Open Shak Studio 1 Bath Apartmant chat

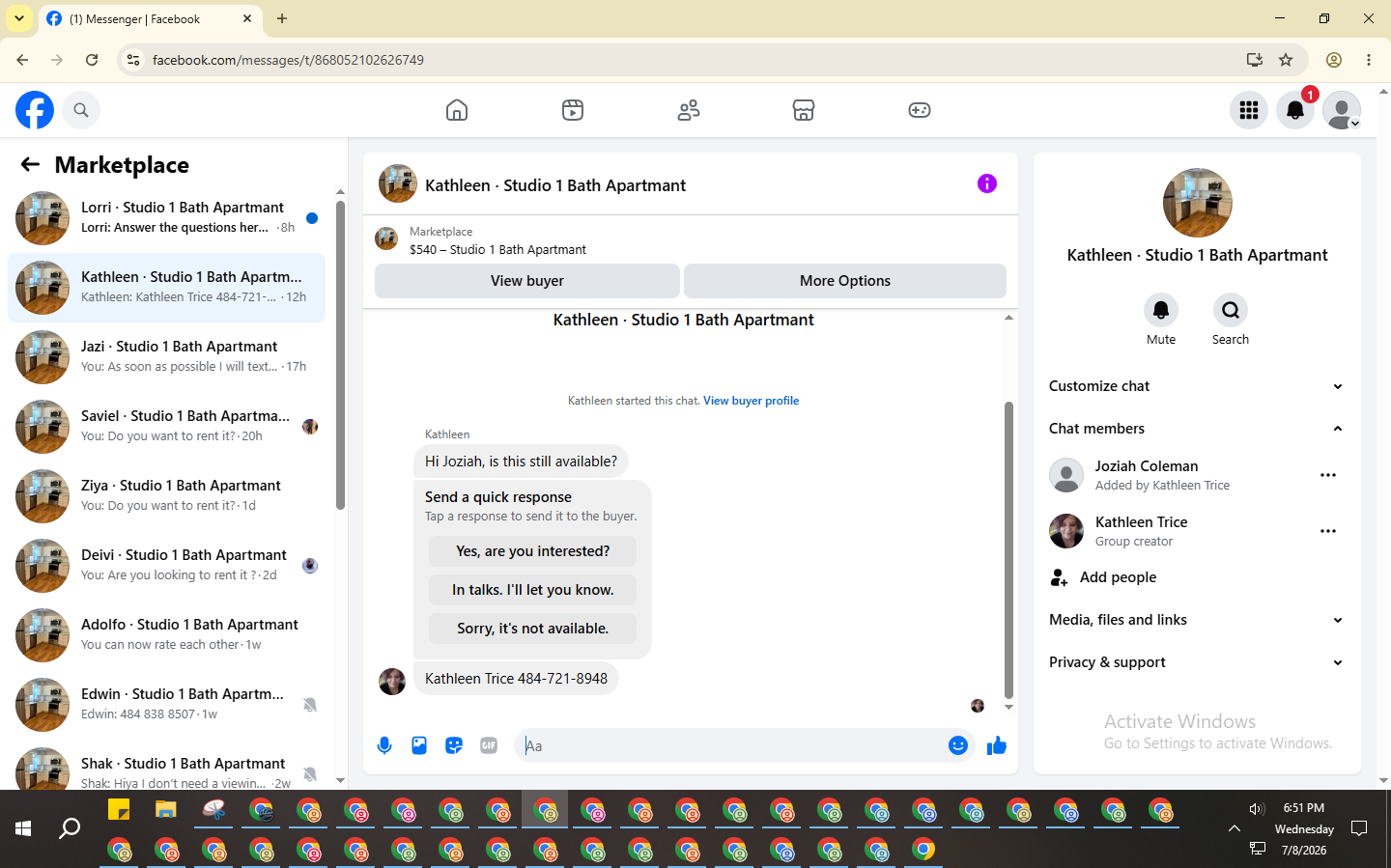point(167,768)
